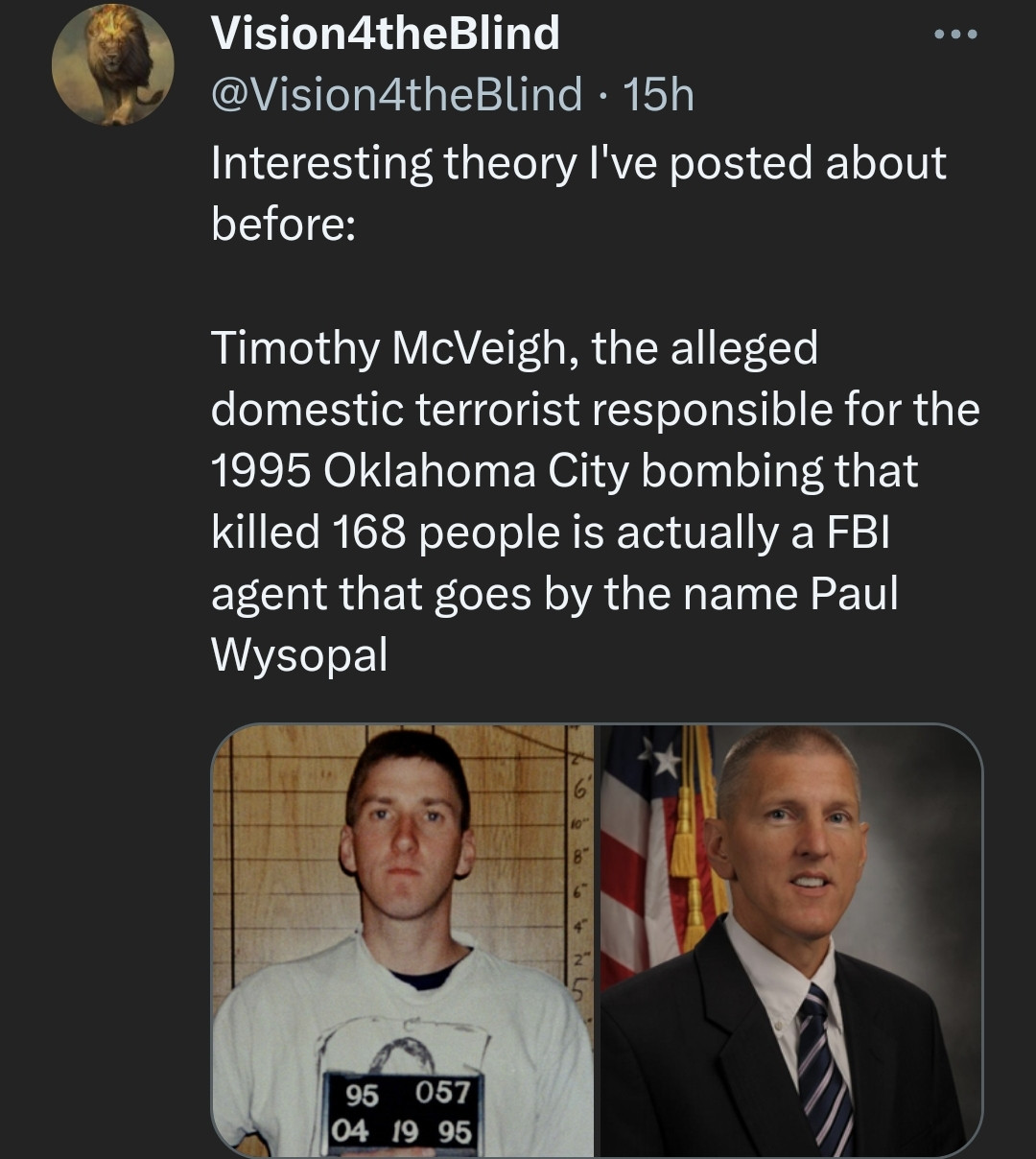Click the striped necktie in right photo
Image resolution: width=1036 pixels, height=1159 pixels.
[824, 1065]
